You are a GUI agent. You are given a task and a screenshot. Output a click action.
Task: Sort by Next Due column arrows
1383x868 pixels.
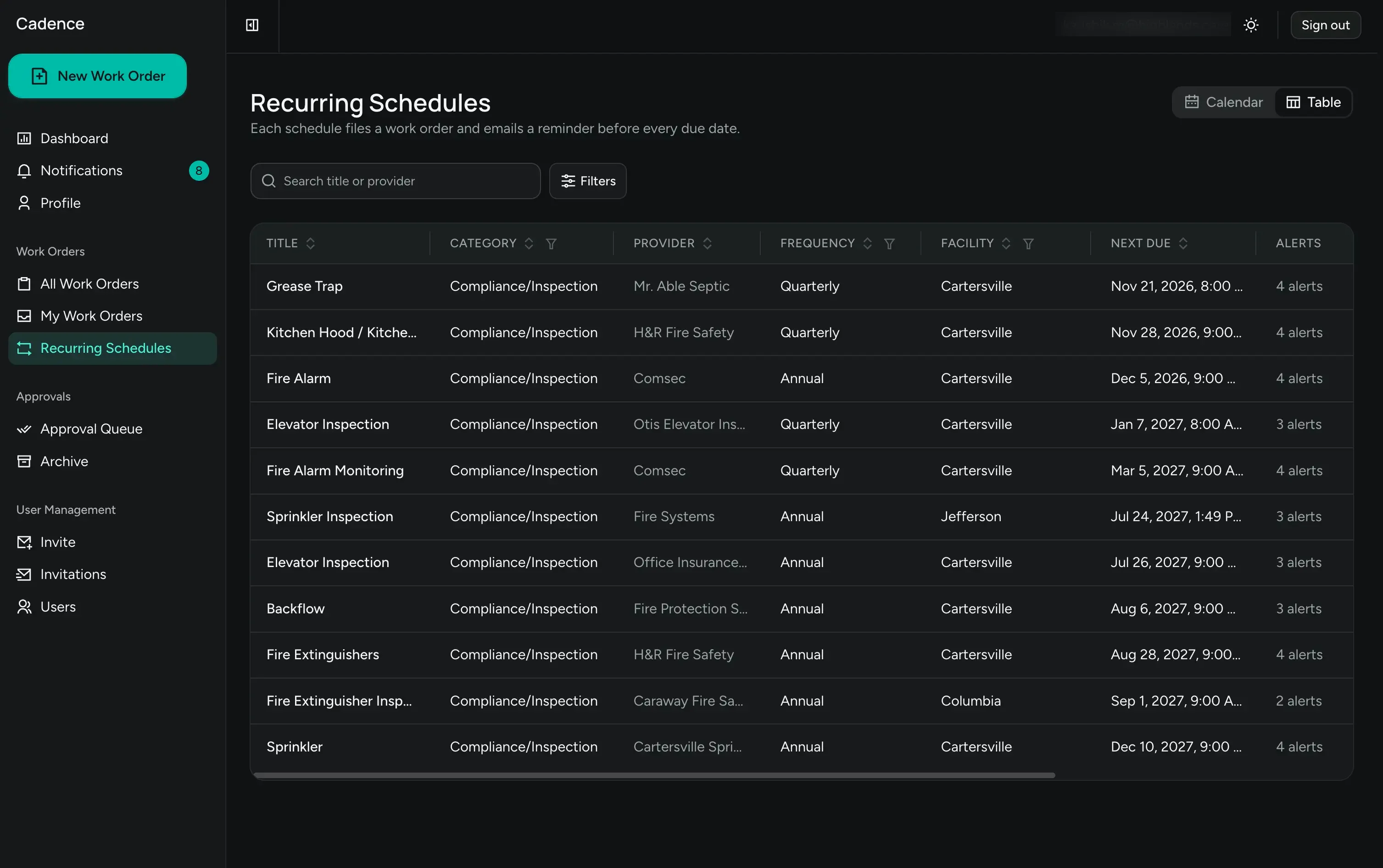click(x=1183, y=244)
